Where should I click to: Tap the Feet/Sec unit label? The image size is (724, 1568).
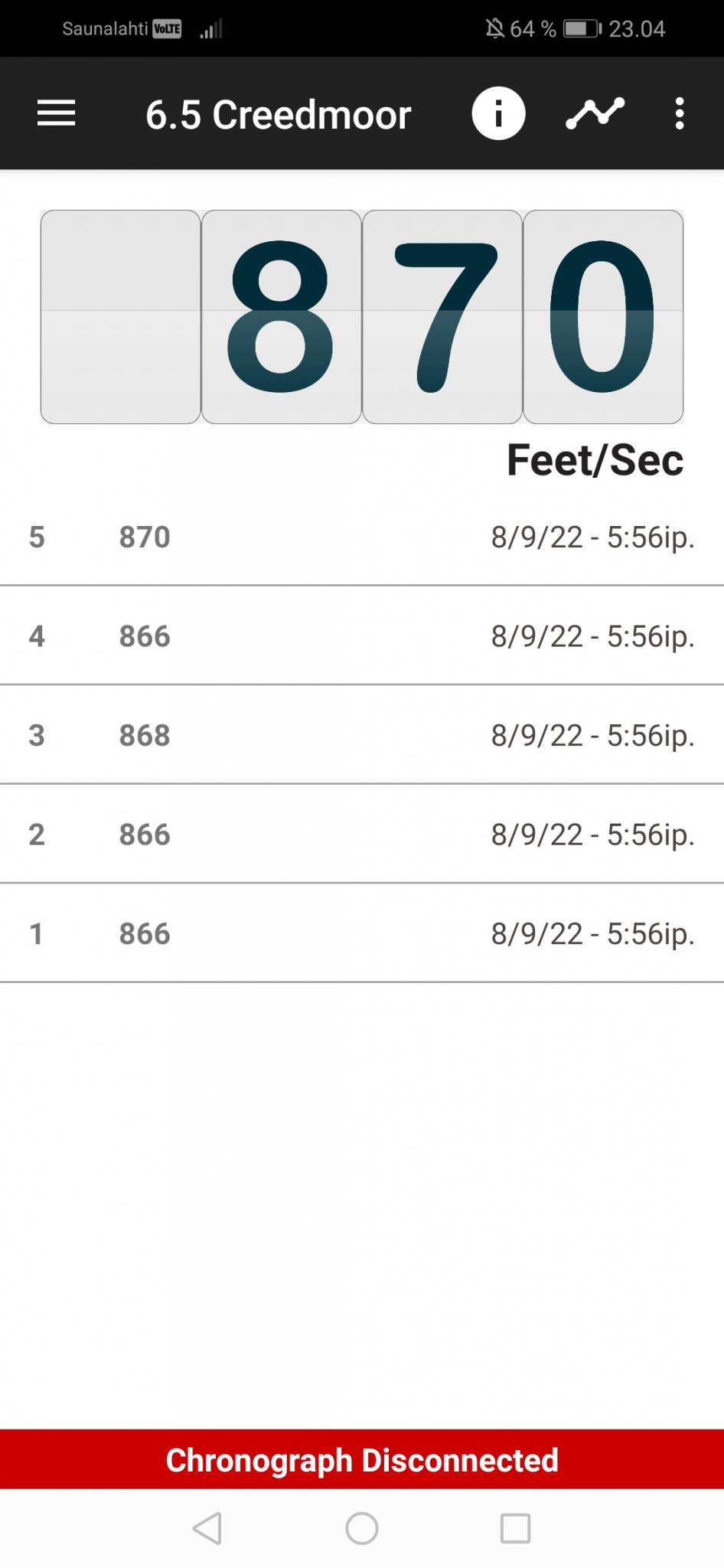595,460
